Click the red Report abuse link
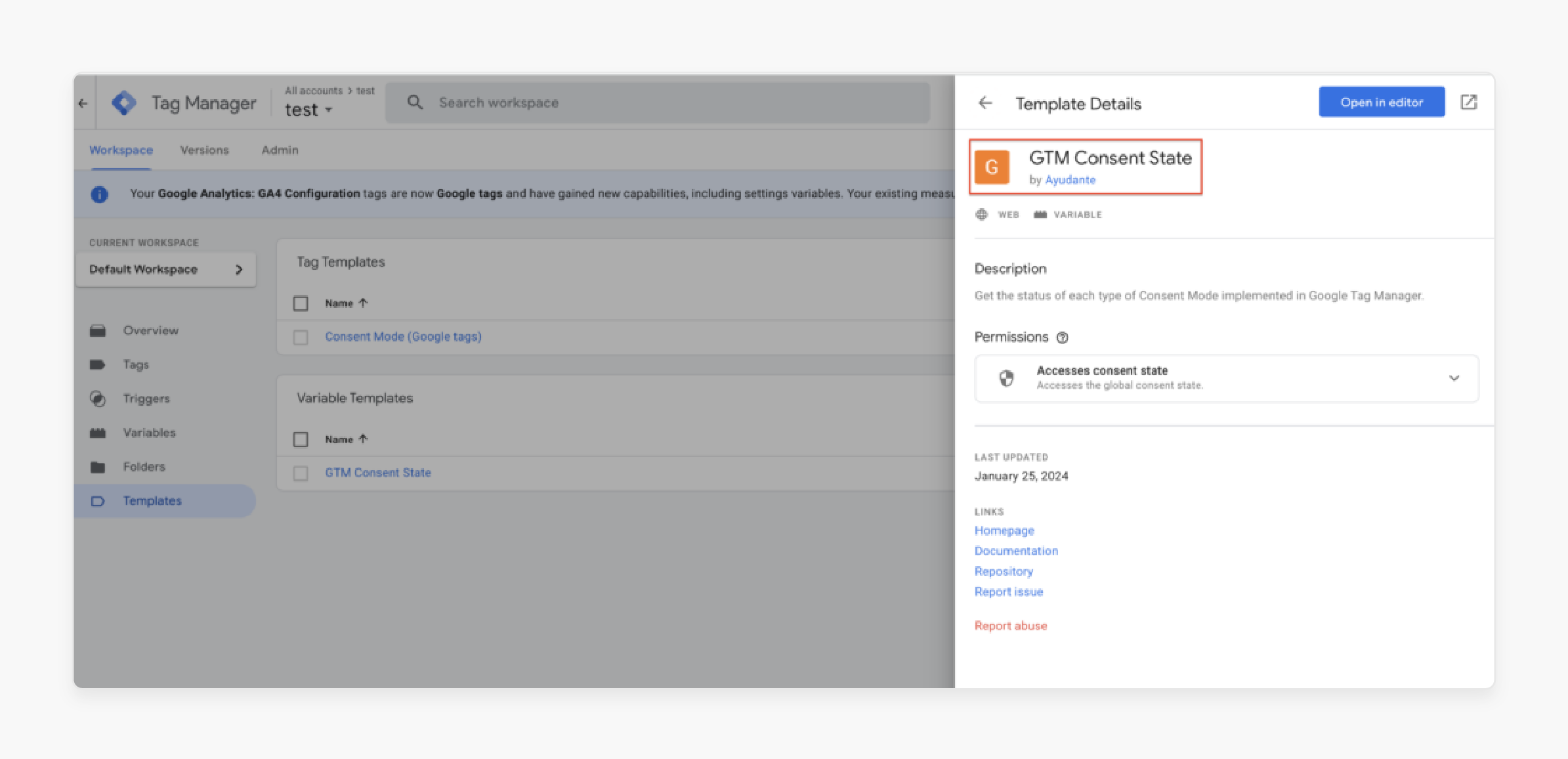1568x759 pixels. 1011,626
